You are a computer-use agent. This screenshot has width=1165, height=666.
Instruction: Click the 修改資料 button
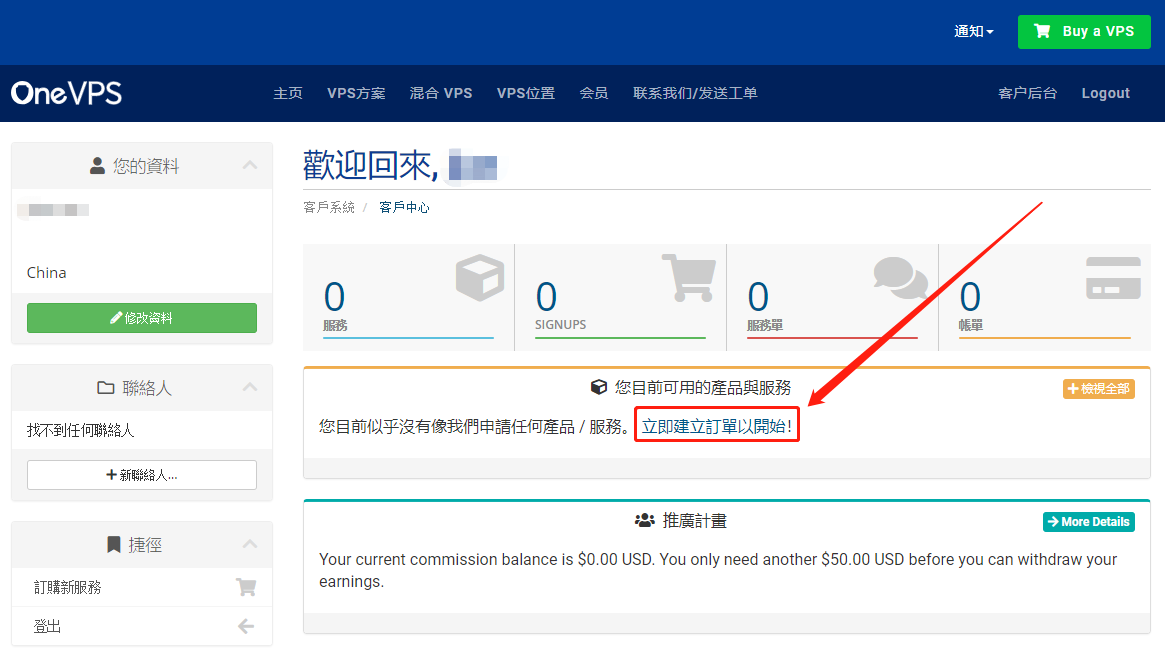pyautogui.click(x=142, y=318)
